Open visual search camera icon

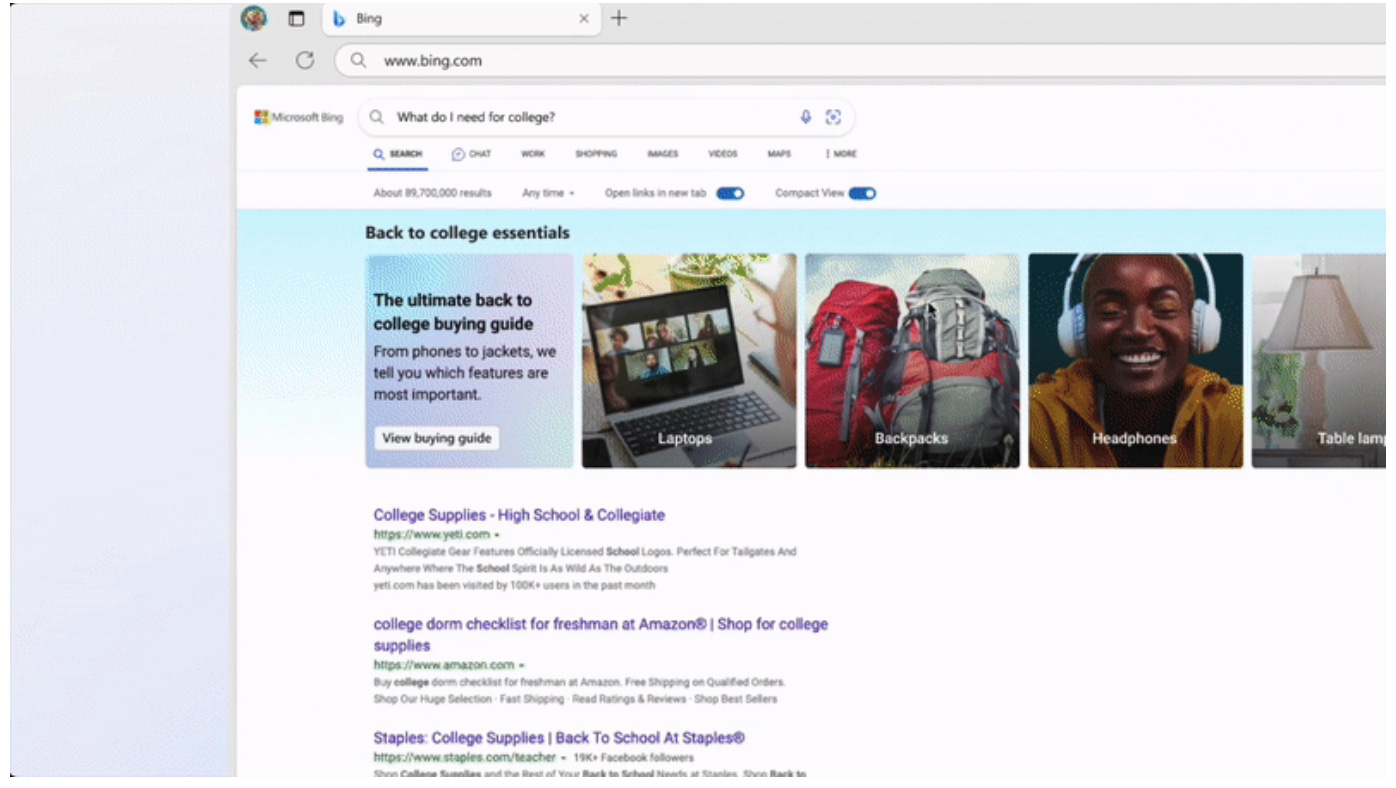coord(833,117)
